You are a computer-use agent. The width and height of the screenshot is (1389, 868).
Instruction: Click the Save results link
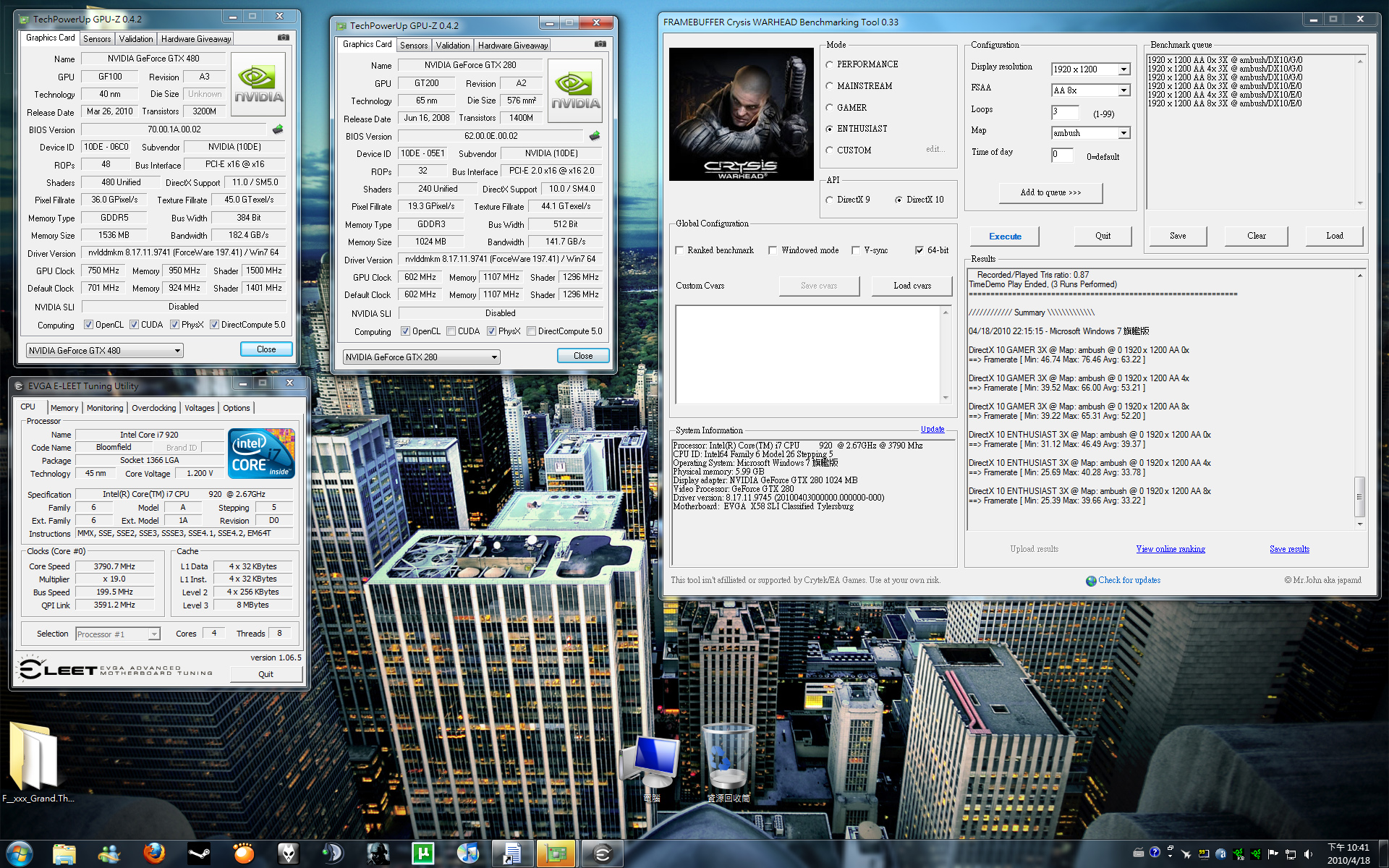pyautogui.click(x=1289, y=549)
